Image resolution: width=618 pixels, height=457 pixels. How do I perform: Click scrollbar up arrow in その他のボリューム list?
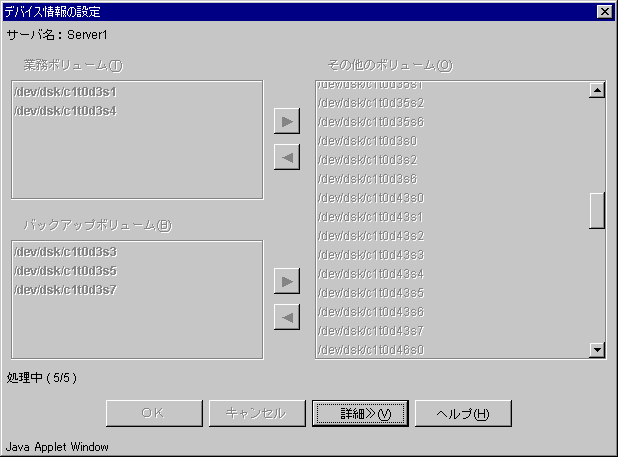(597, 91)
